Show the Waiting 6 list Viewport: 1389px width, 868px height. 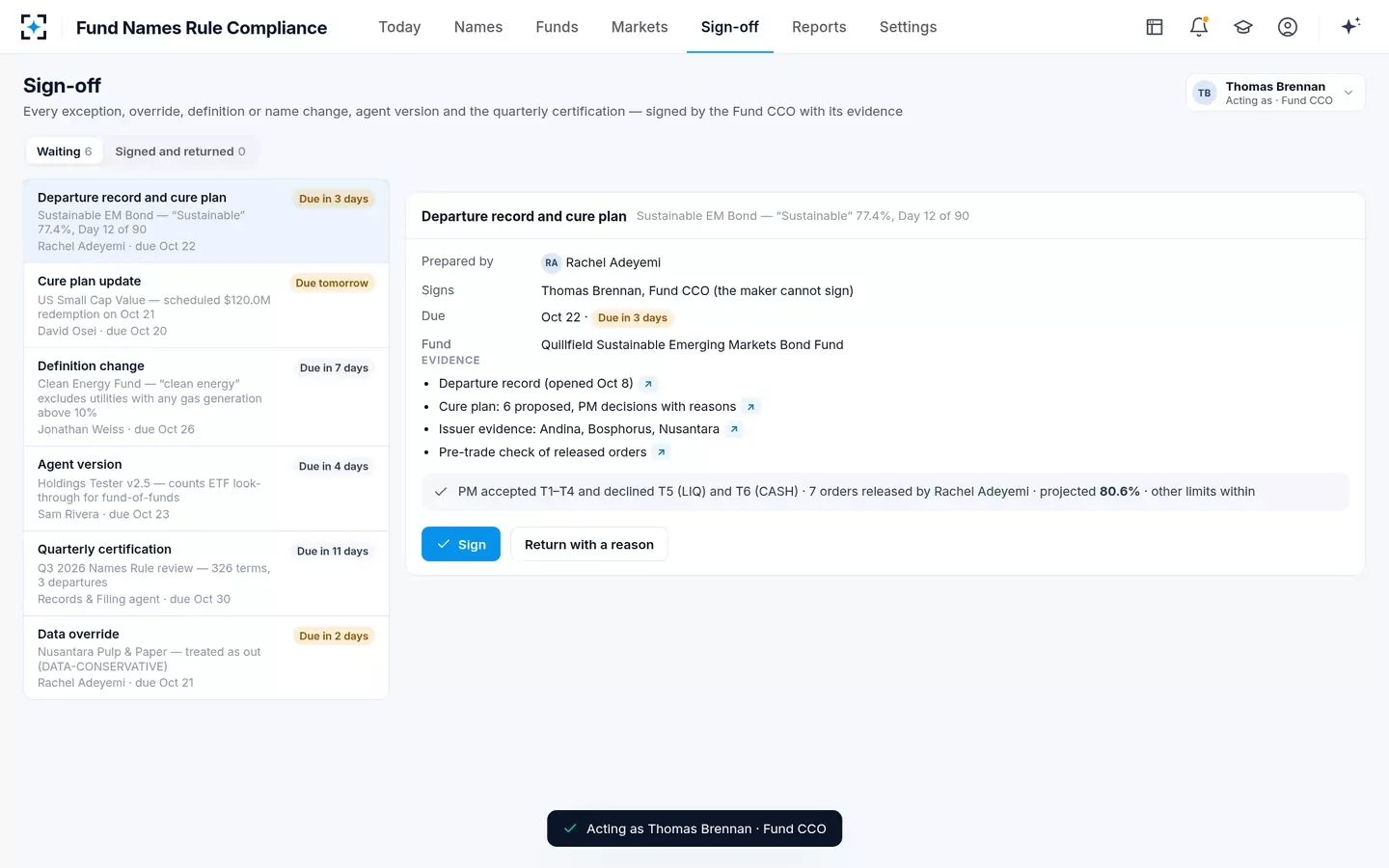[65, 151]
